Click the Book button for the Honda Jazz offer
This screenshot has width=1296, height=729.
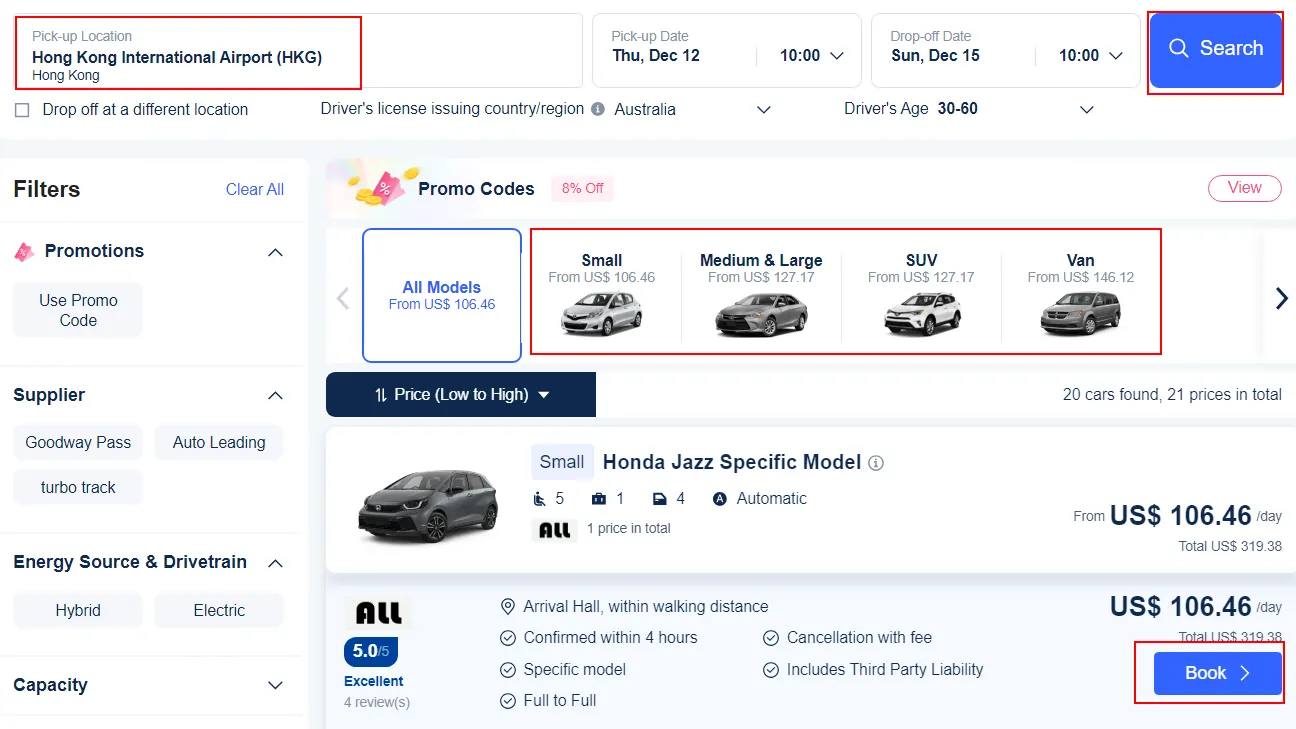[x=1216, y=673]
